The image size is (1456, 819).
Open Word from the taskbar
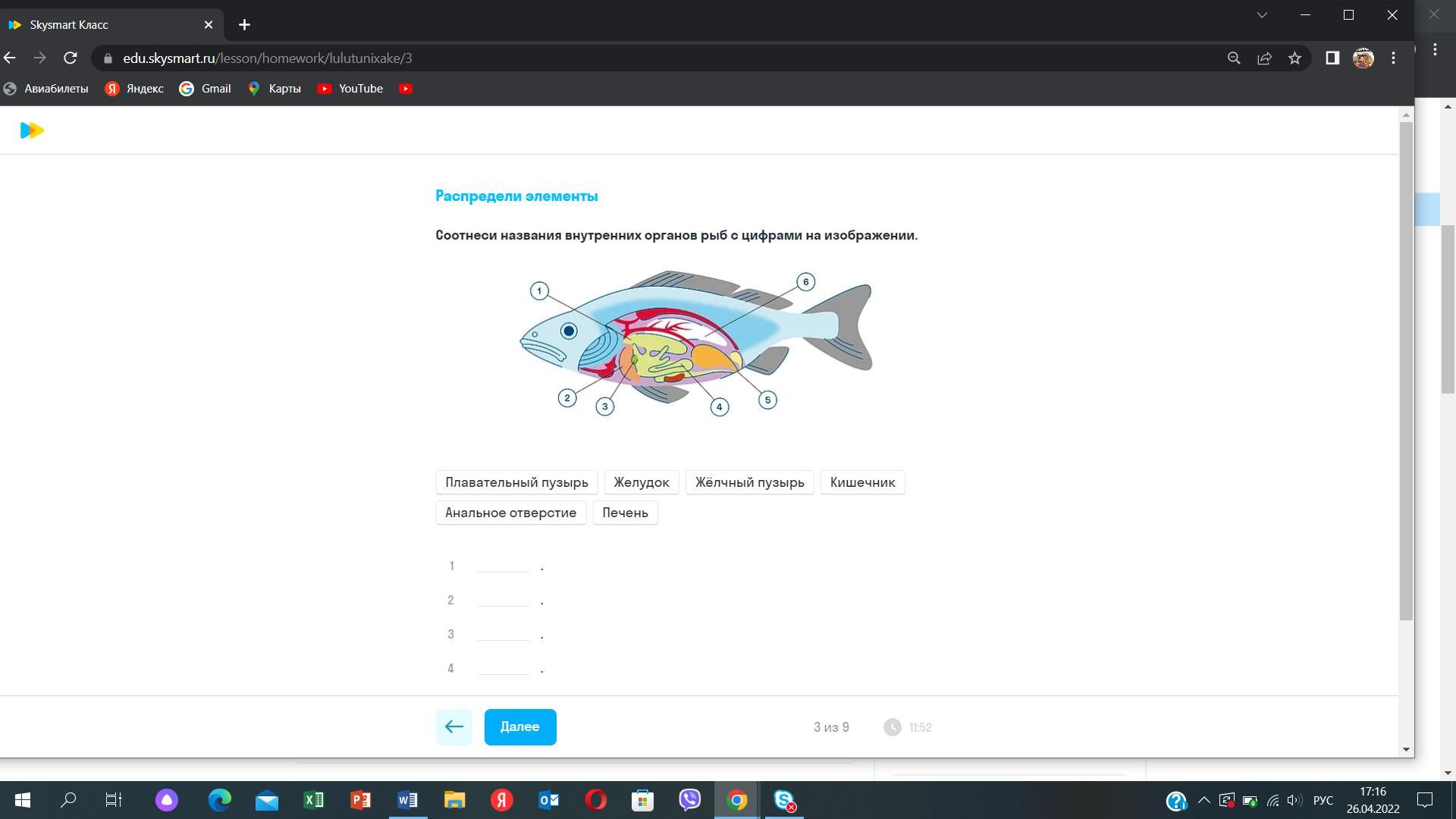[x=407, y=800]
